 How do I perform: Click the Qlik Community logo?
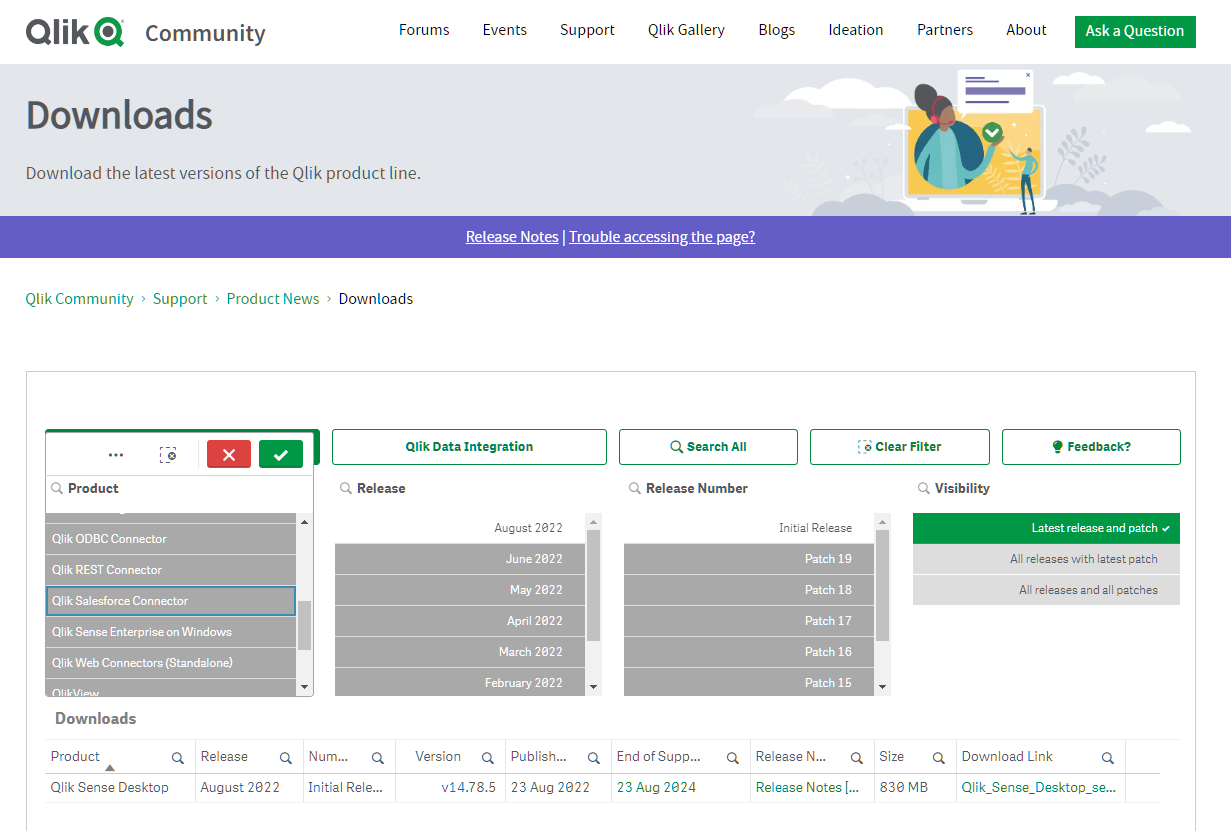[x=75, y=31]
